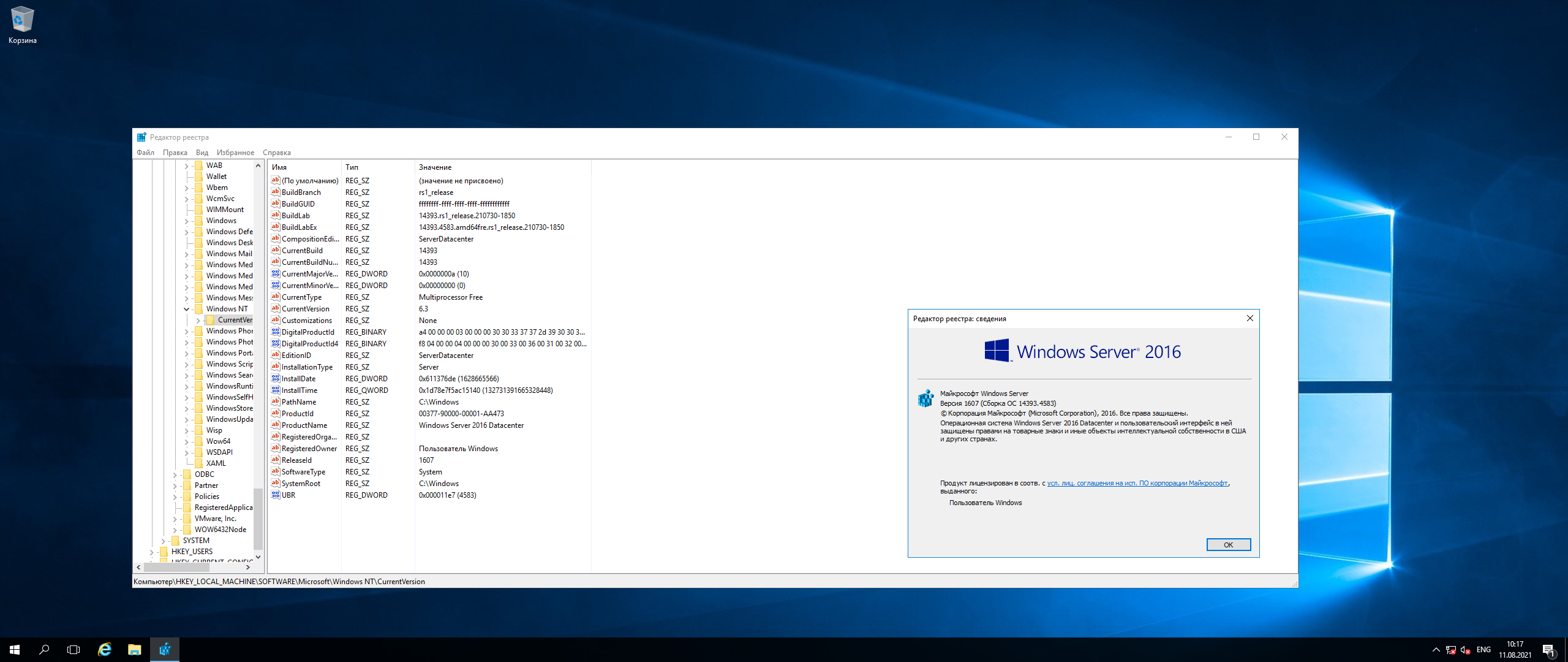This screenshot has height=662, width=1568.
Task: Expand the Wow64 key
Action: 187,441
